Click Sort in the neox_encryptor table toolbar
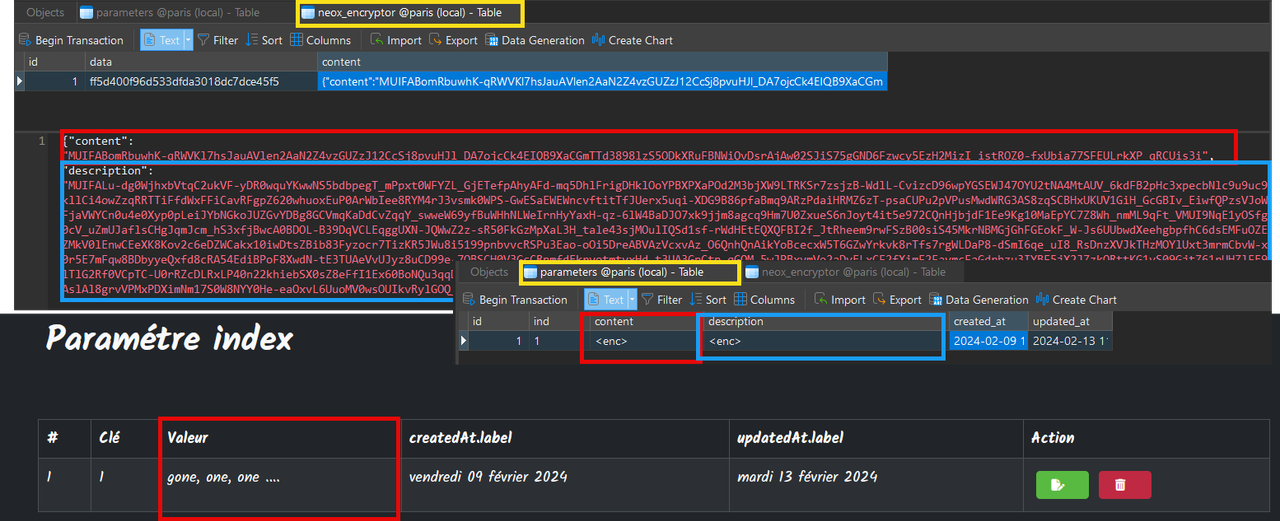The image size is (1280, 521). click(264, 40)
